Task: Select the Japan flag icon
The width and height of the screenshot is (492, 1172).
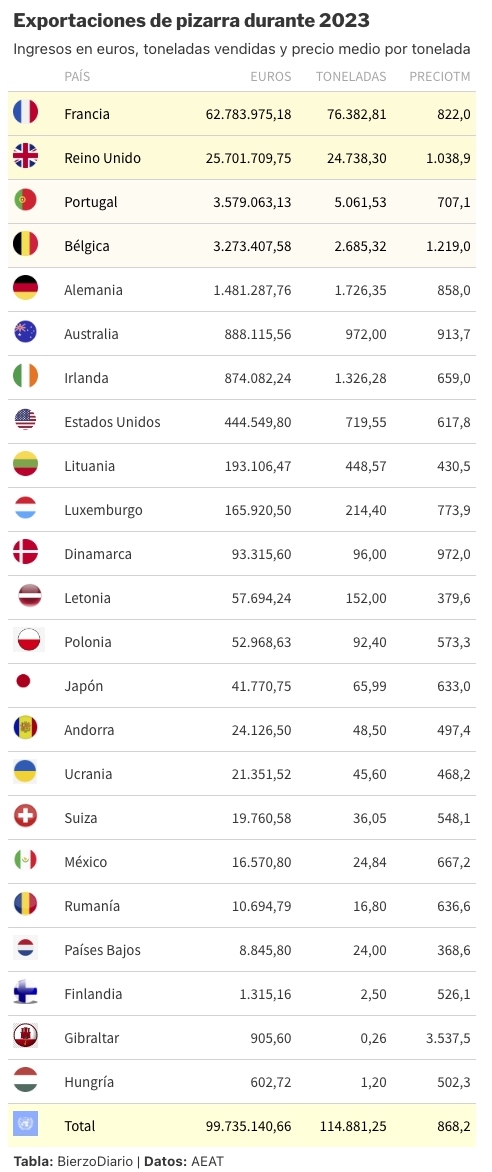Action: click(x=23, y=681)
